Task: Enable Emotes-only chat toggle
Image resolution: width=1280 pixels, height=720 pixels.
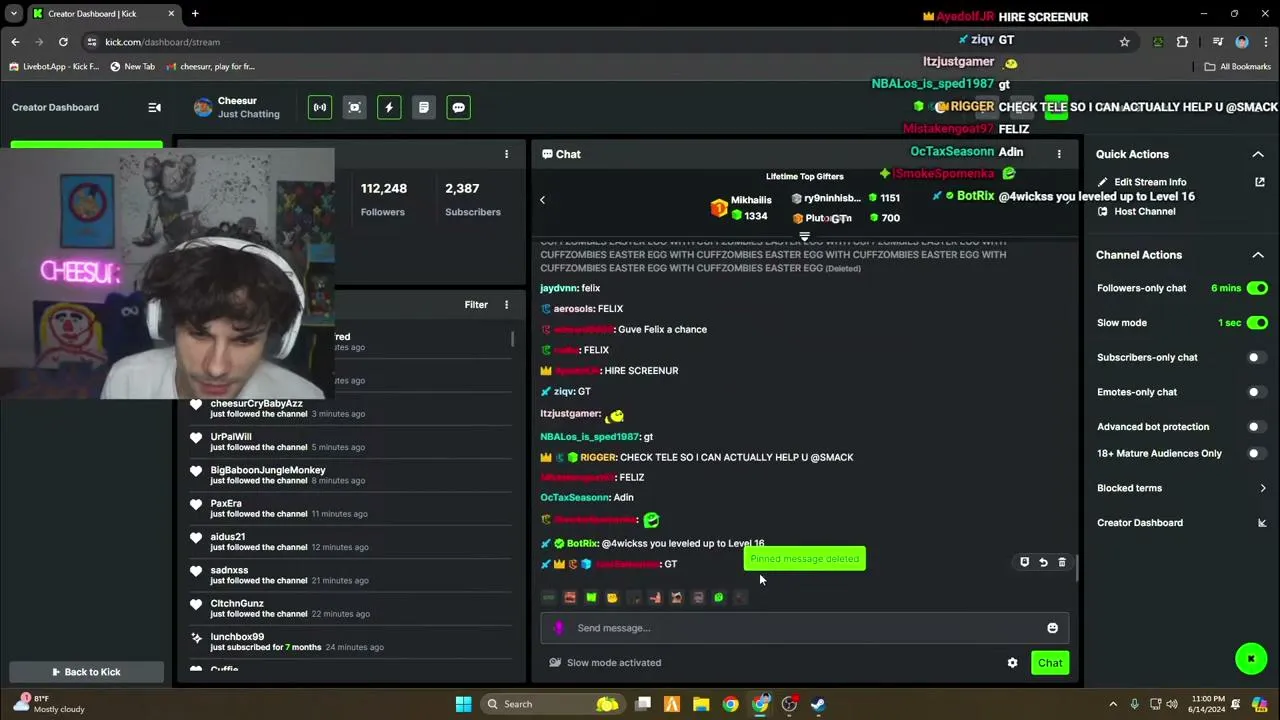Action: click(1257, 392)
